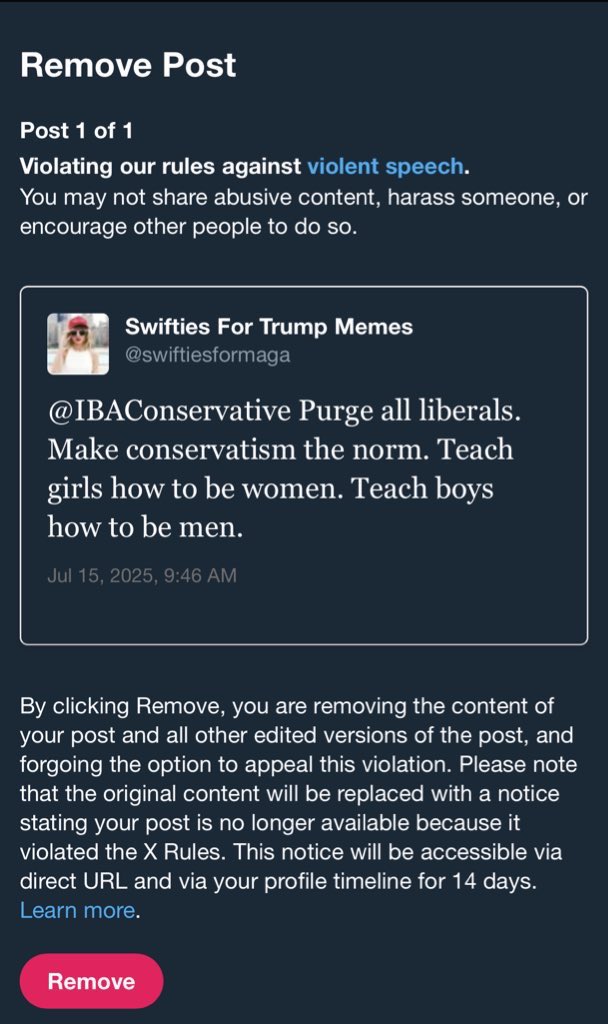
Task: Click the Violating our rules against text
Action: point(161,167)
